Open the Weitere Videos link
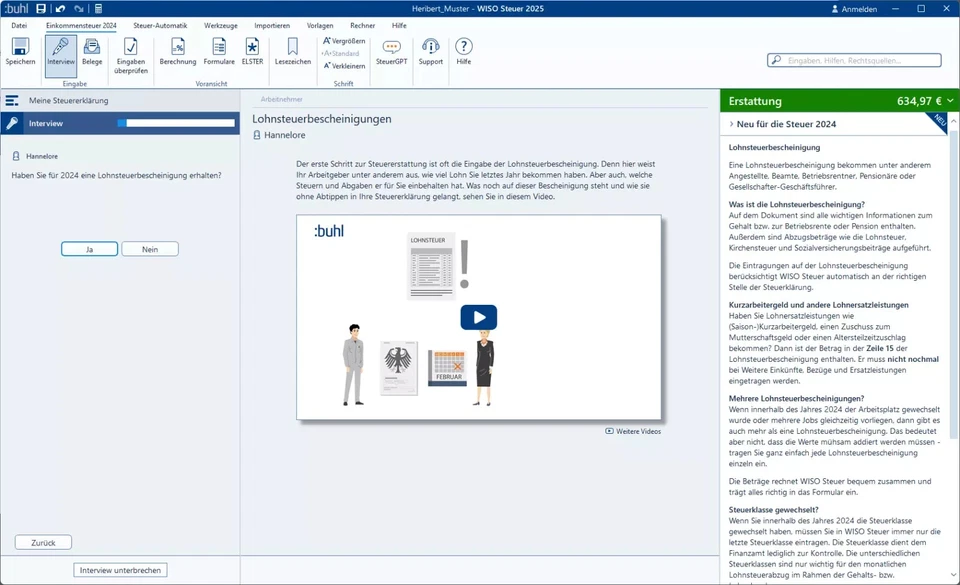This screenshot has height=585, width=960. click(x=634, y=431)
